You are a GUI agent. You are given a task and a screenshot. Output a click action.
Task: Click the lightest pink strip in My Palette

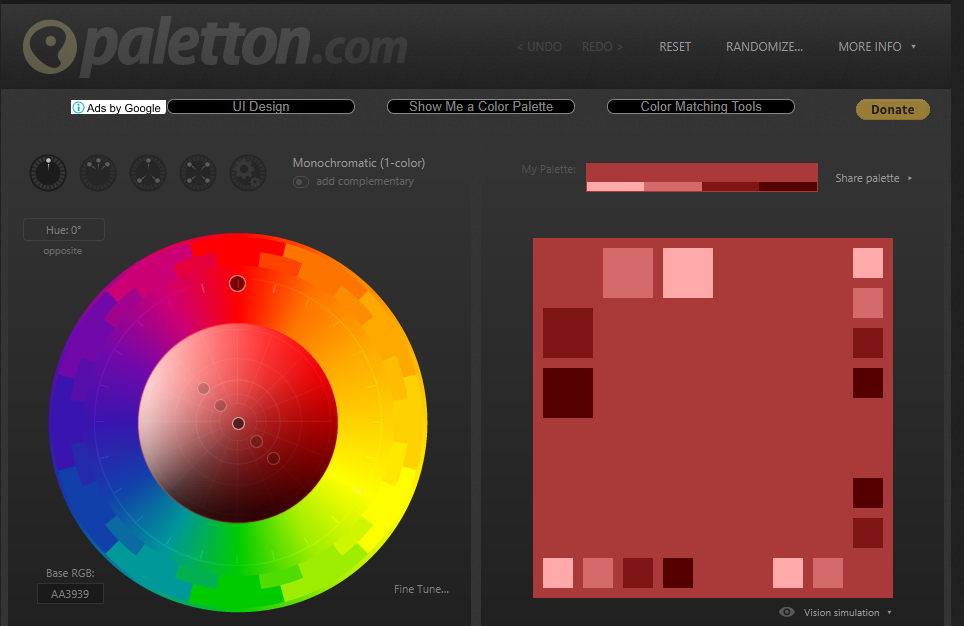pos(615,187)
